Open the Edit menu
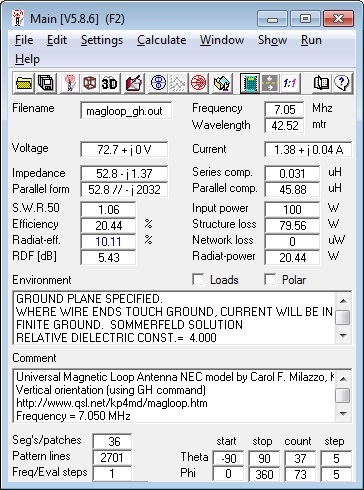The height and width of the screenshot is (490, 364). [x=57, y=40]
